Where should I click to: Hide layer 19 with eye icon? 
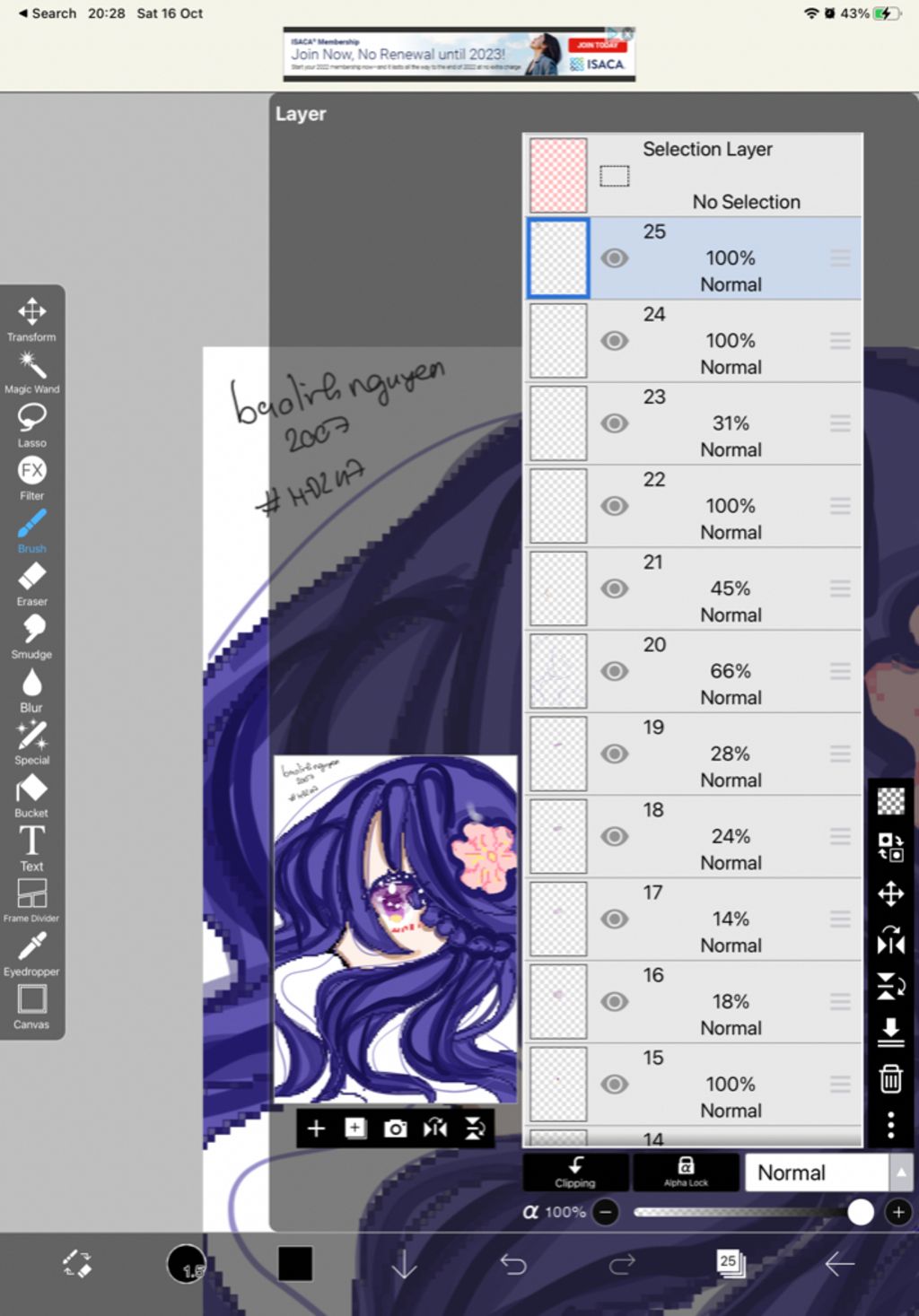[x=614, y=754]
